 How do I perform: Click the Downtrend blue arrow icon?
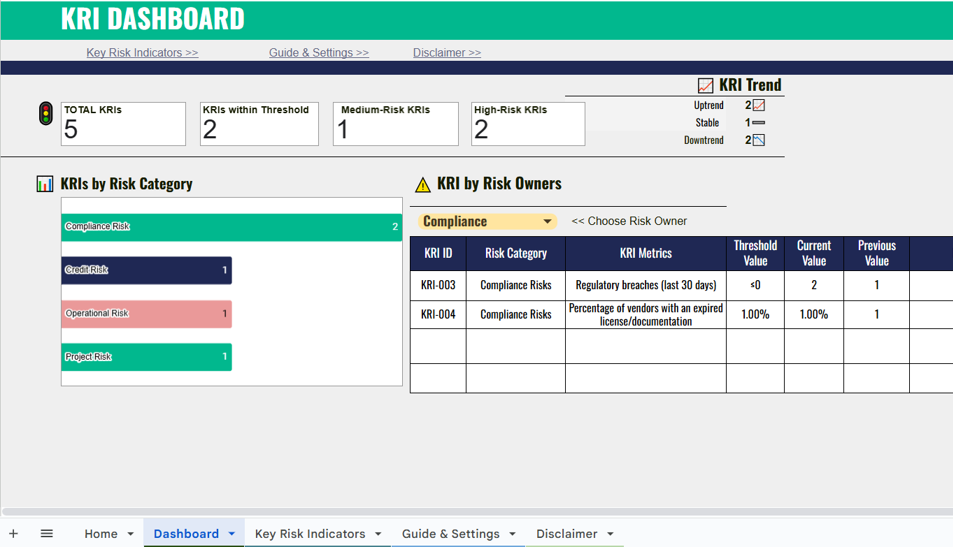click(759, 140)
